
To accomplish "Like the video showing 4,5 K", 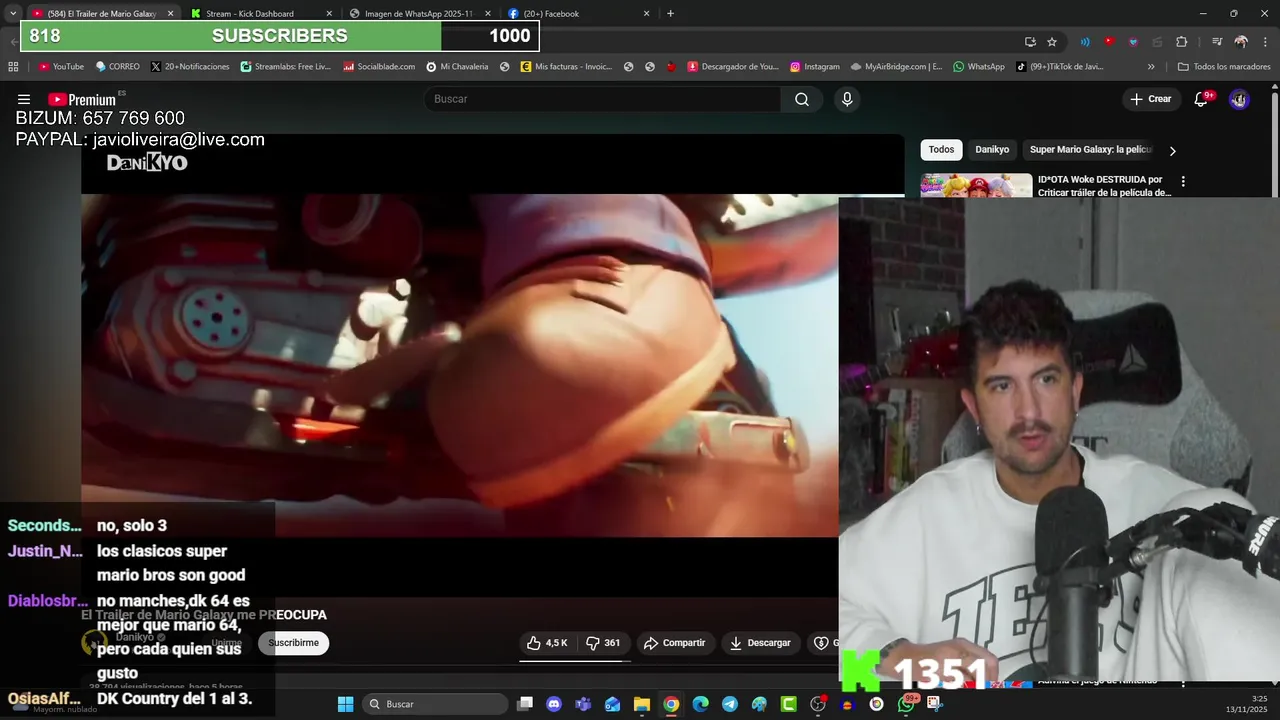I will pyautogui.click(x=547, y=643).
